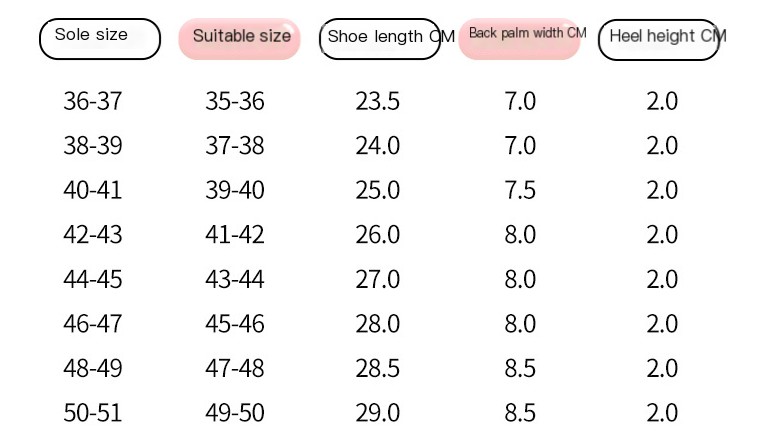Click suitable size 43-44 value
The height and width of the screenshot is (448, 767).
tap(235, 279)
